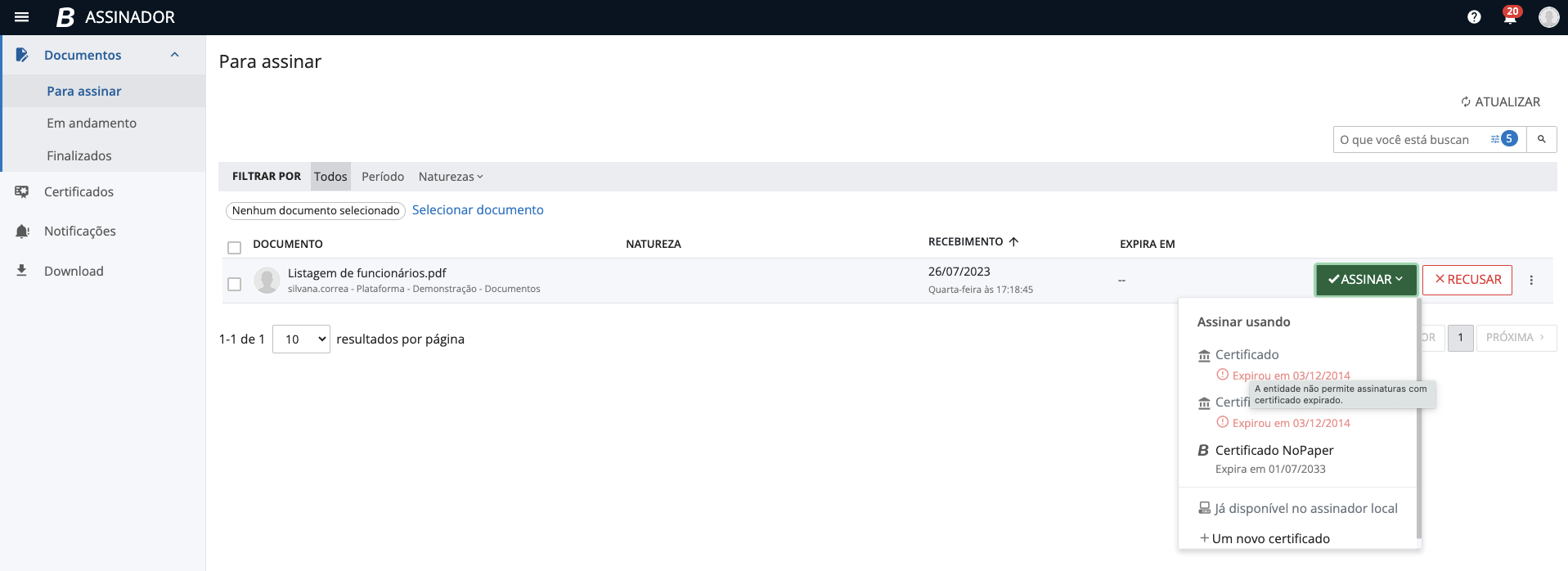Switch to Em andamento in sidebar
Image resolution: width=1568 pixels, height=571 pixels.
92,123
